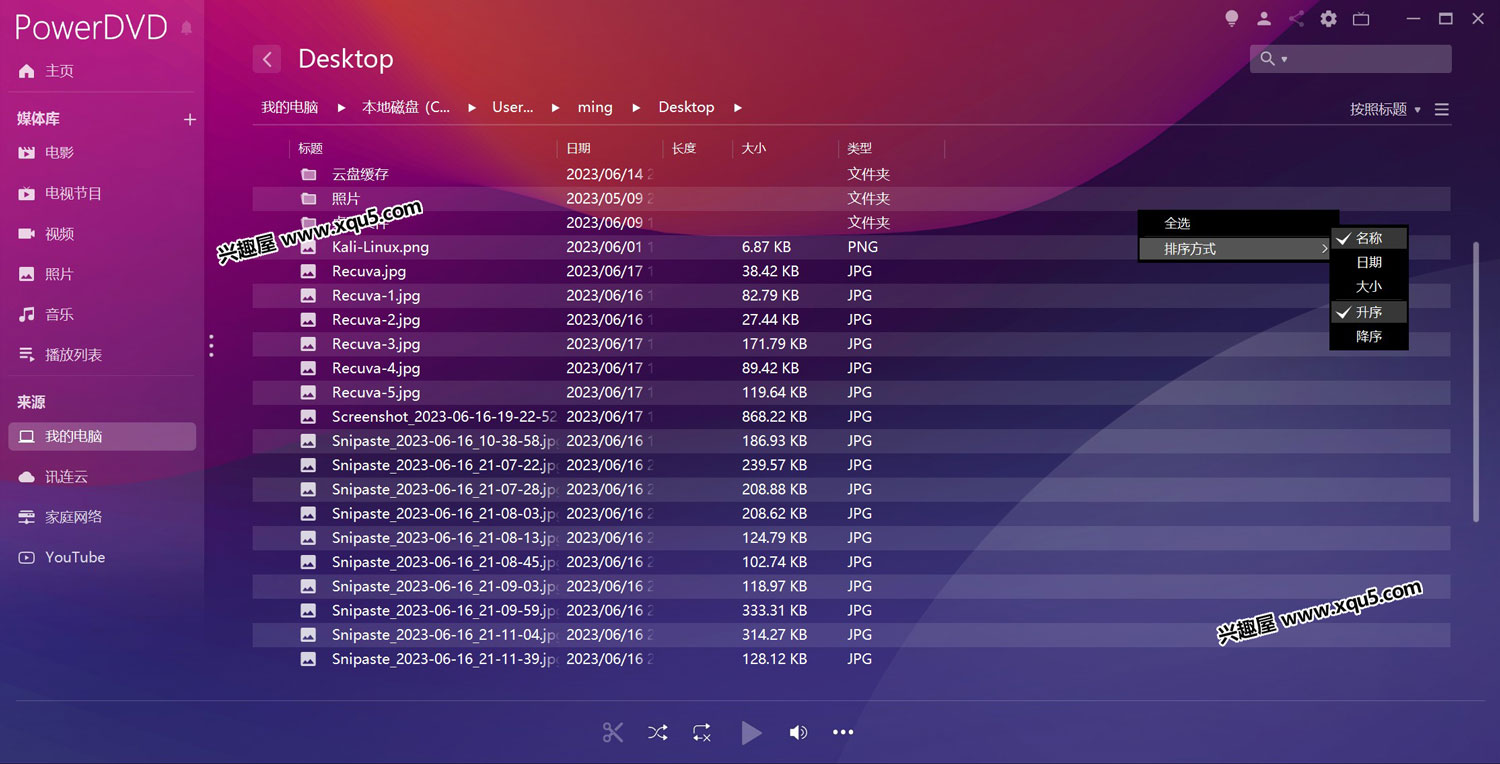Open the user account icon

click(1264, 18)
